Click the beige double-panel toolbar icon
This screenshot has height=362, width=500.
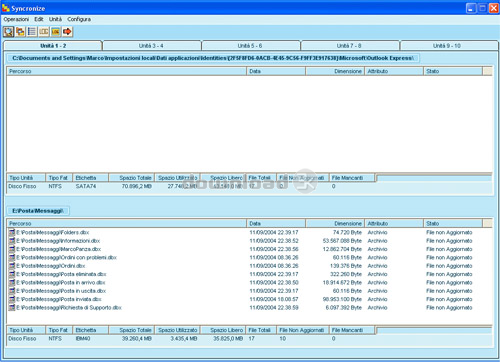pyautogui.click(x=44, y=32)
